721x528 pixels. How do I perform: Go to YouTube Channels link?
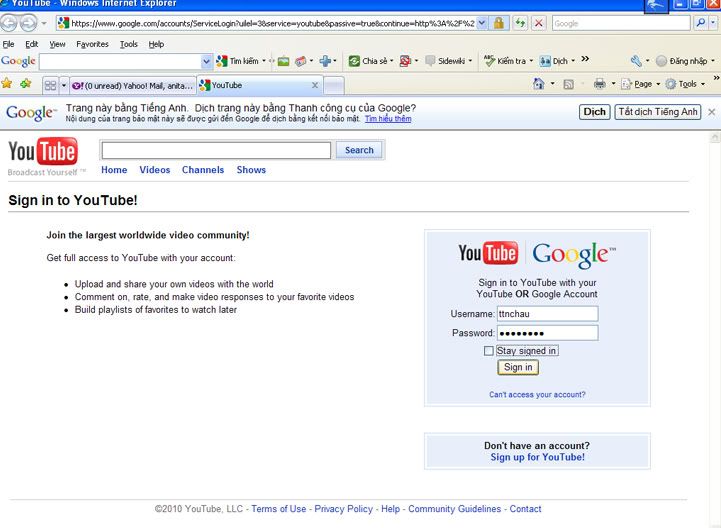coord(203,170)
